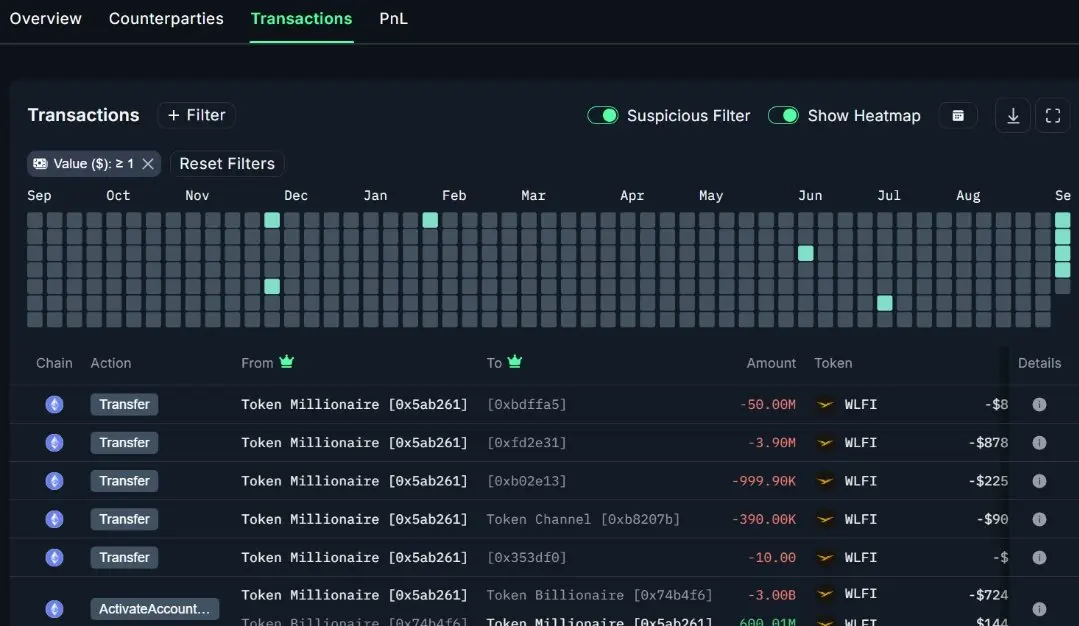Viewport: 1079px width, 626px height.
Task: Select the highlighted heatmap cell in early December top row
Action: [x=272, y=220]
